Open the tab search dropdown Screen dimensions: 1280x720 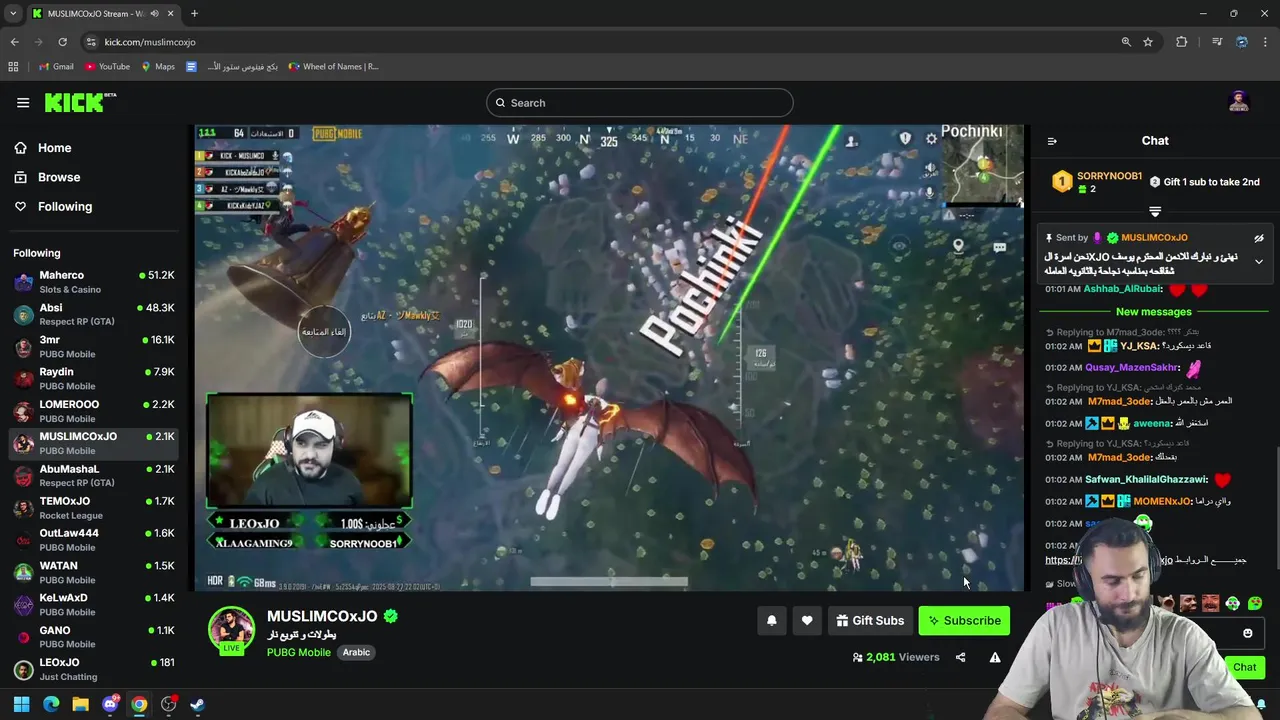[12, 14]
